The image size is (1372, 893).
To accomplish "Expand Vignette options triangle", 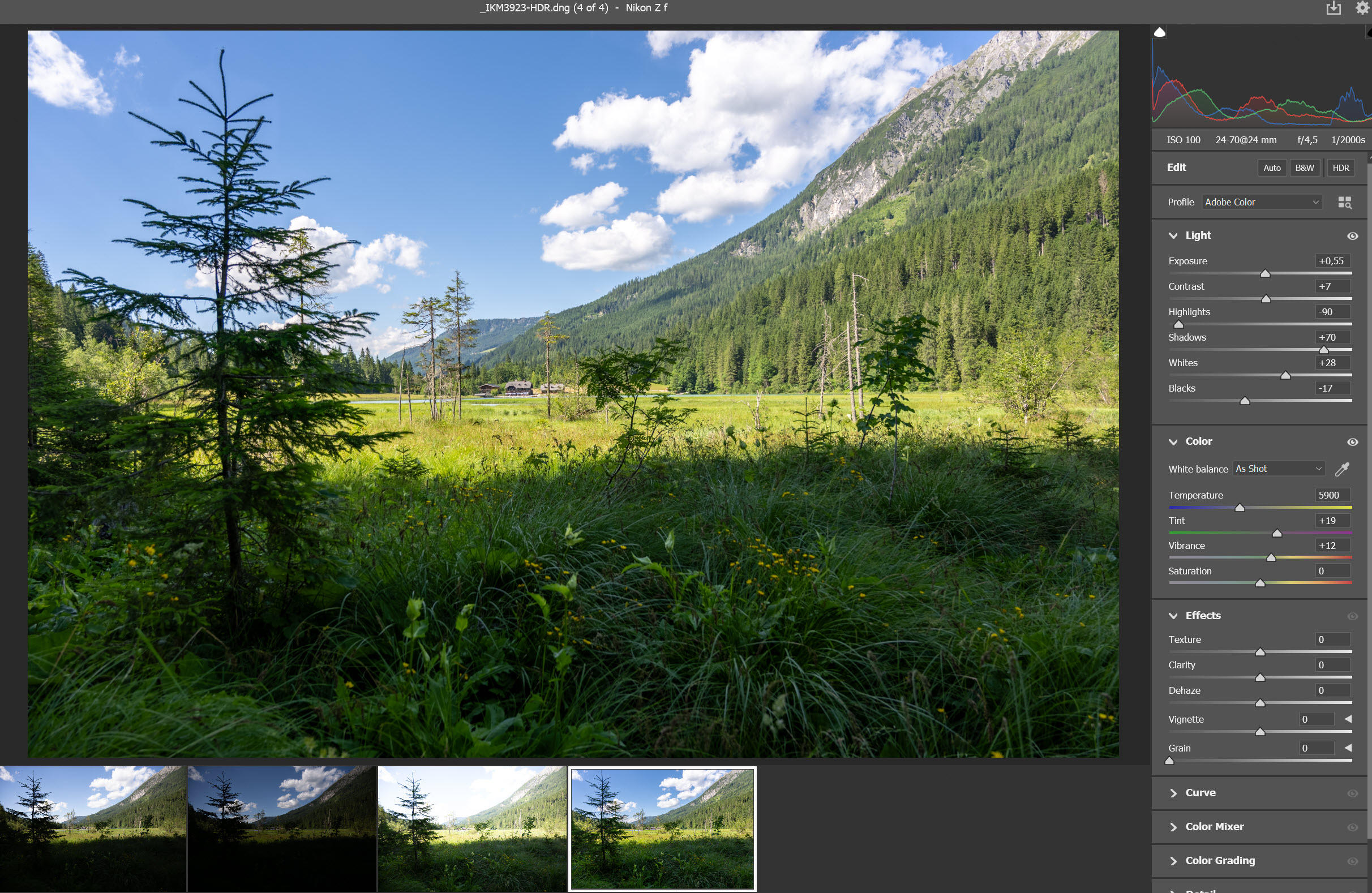I will [x=1348, y=719].
